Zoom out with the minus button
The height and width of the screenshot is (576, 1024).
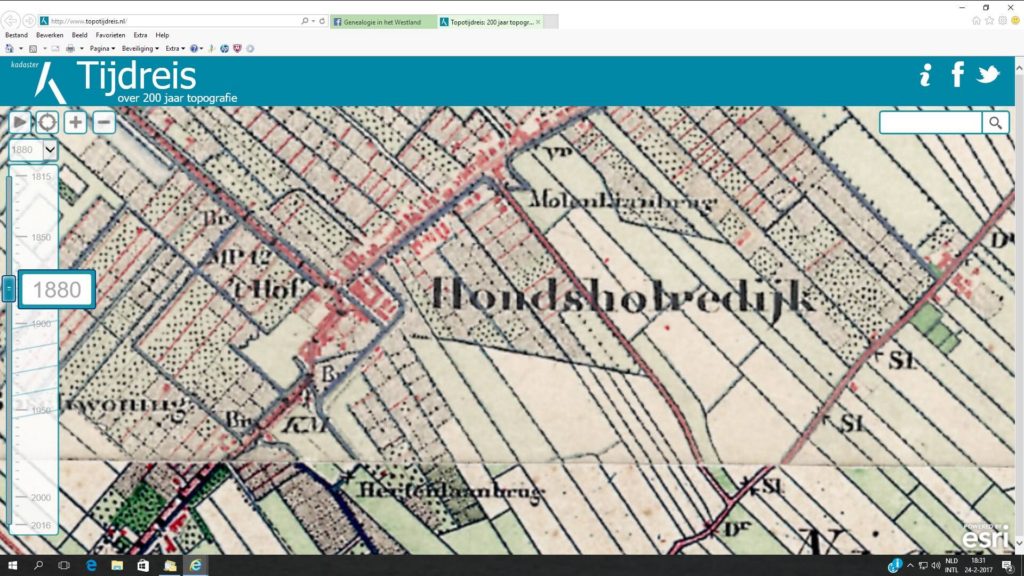point(104,122)
